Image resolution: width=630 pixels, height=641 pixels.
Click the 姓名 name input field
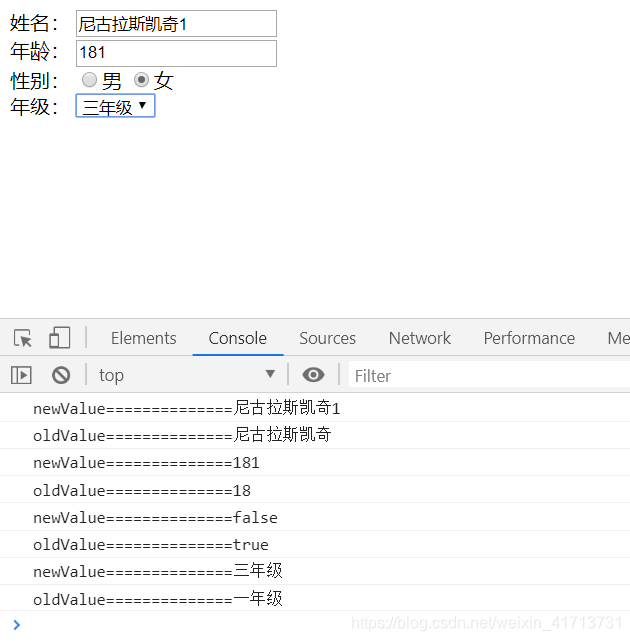[176, 24]
